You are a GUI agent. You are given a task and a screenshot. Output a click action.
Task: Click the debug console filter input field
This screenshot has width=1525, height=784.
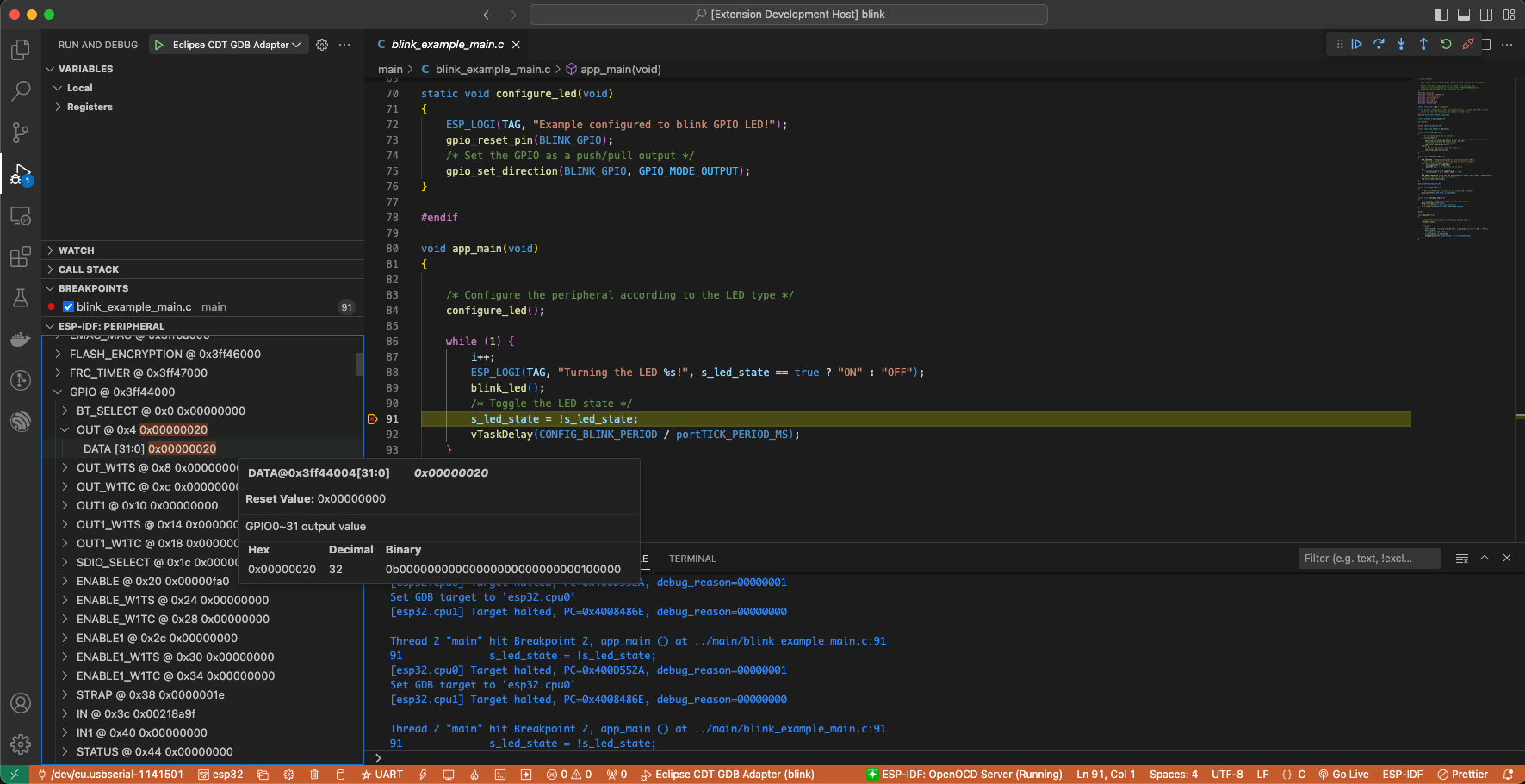pyautogui.click(x=1368, y=558)
